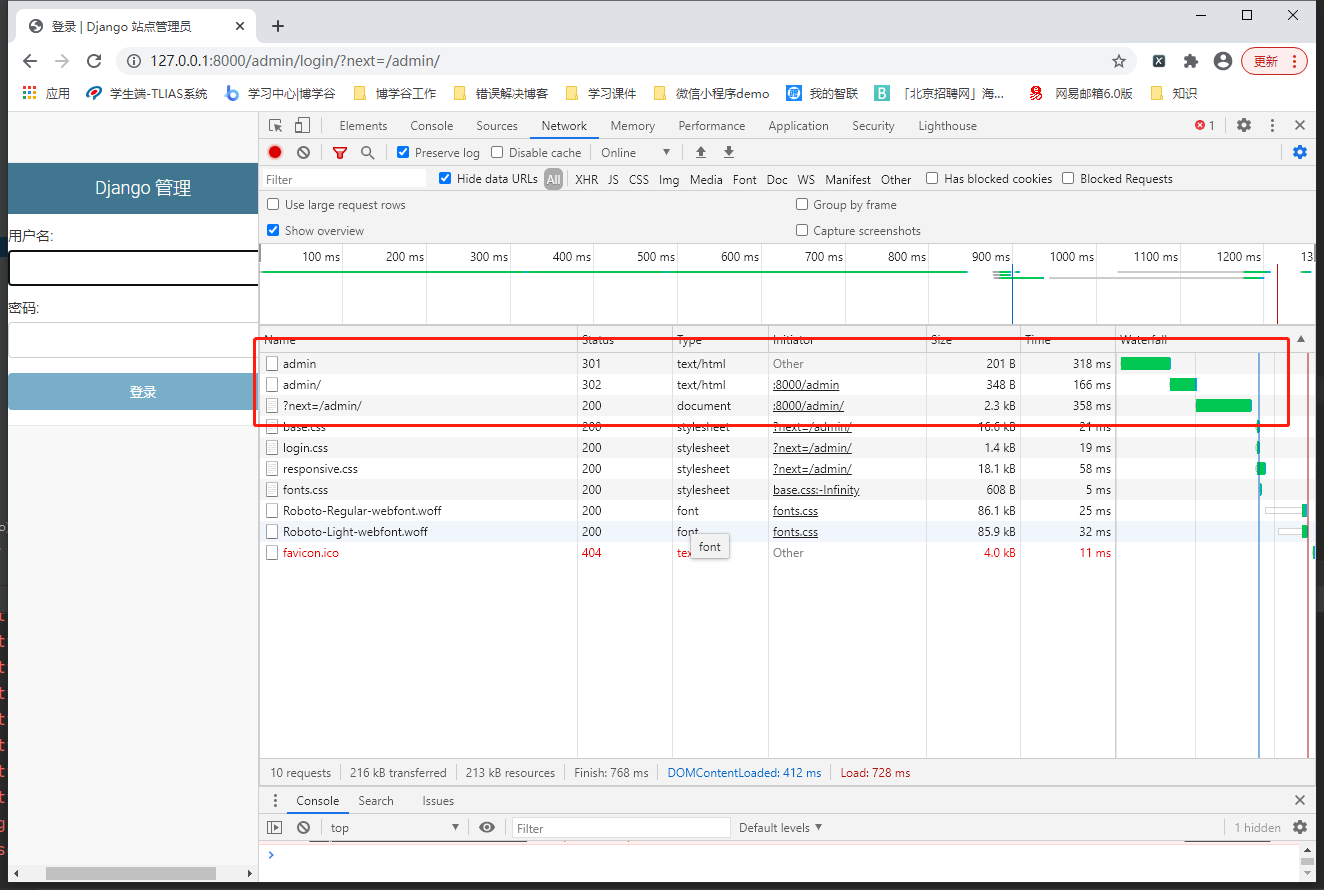Click the page horizontal scrollbar
The height and width of the screenshot is (890, 1324).
click(130, 873)
